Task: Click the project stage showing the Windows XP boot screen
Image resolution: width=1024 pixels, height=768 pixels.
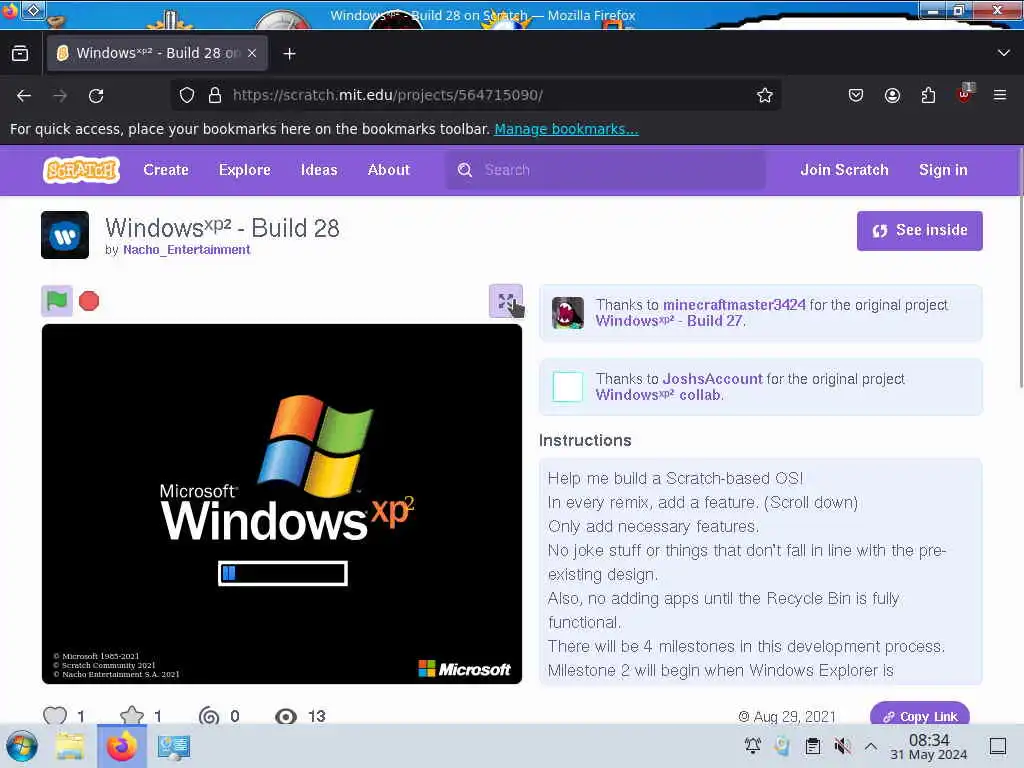Action: (281, 504)
